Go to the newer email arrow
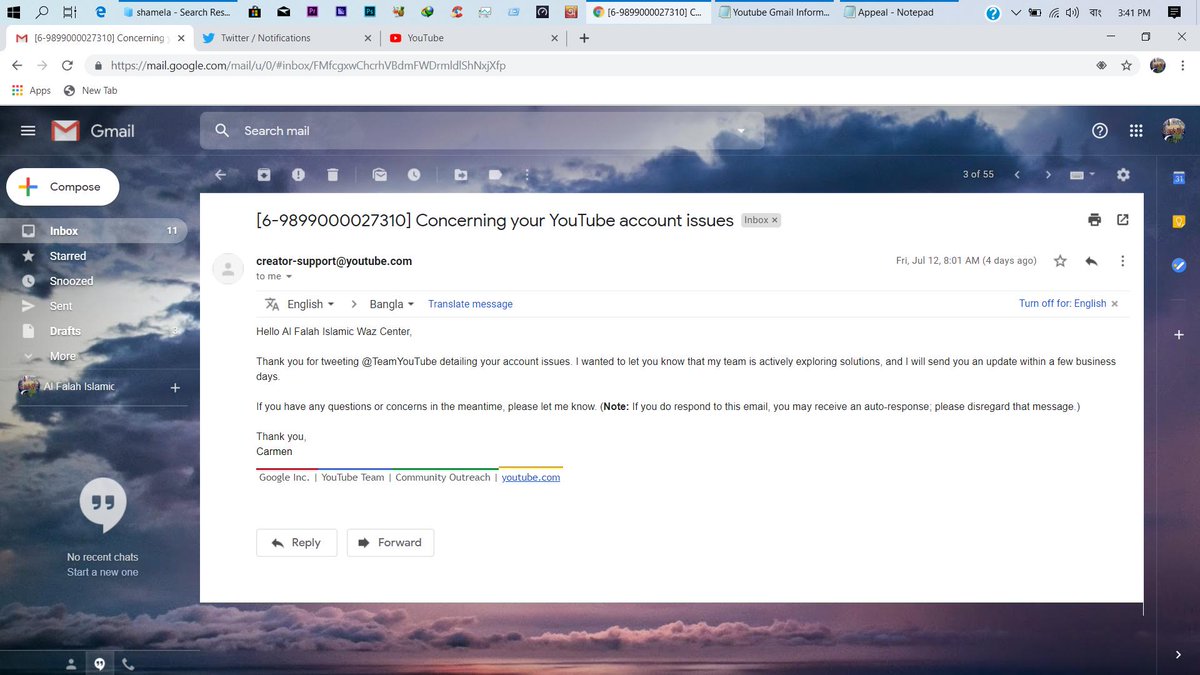Viewport: 1200px width, 675px height. coord(1017,174)
